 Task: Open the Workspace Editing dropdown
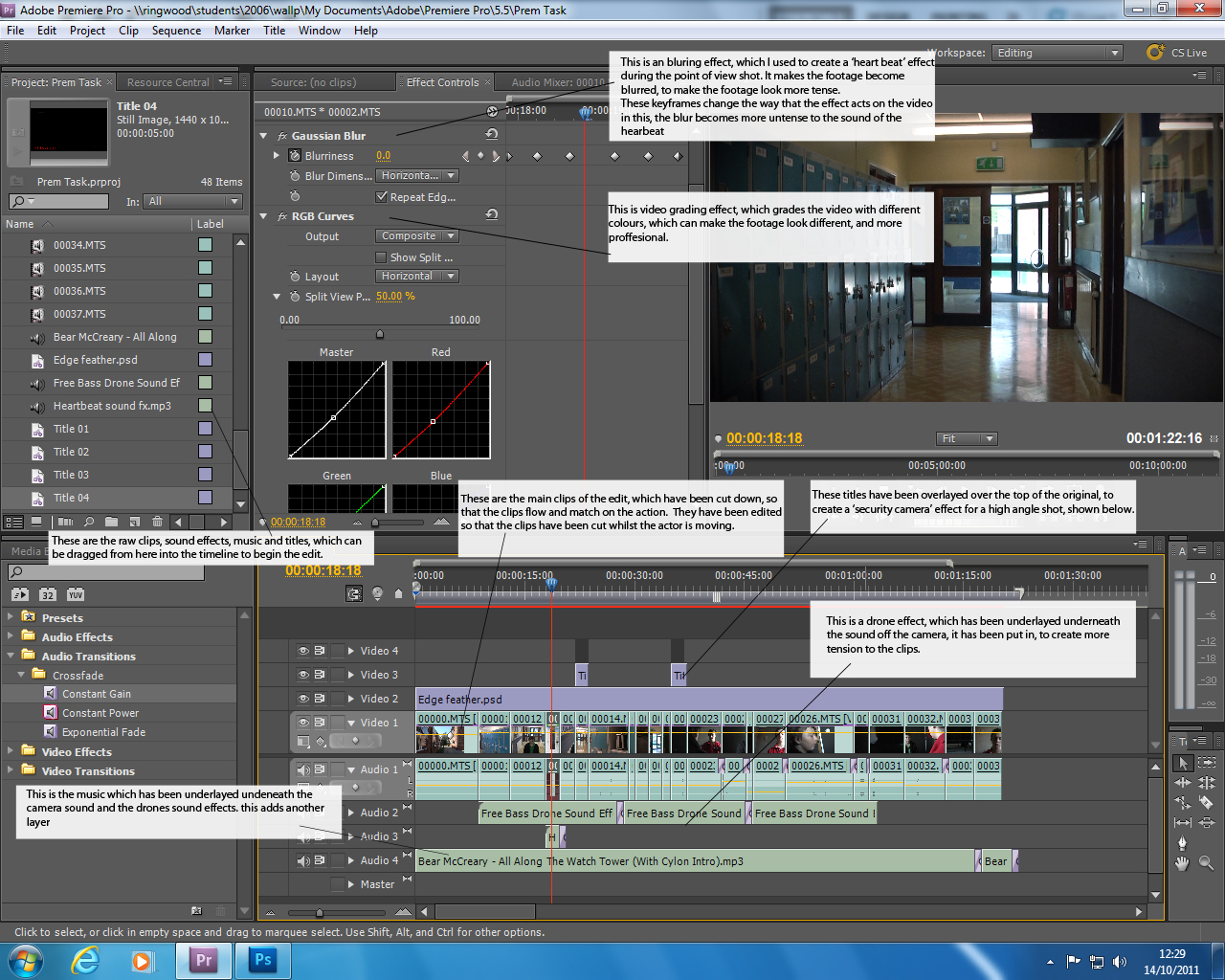point(1057,53)
